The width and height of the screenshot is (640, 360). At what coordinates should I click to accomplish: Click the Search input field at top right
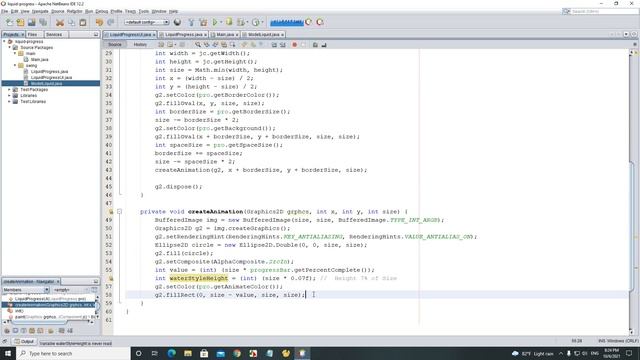(x=604, y=11)
